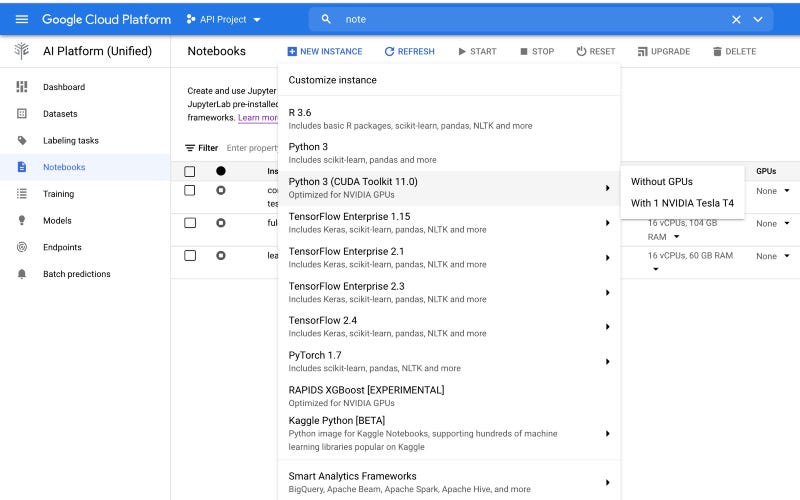800x500 pixels.
Task: Click the Reset power icon
Action: tap(581, 51)
